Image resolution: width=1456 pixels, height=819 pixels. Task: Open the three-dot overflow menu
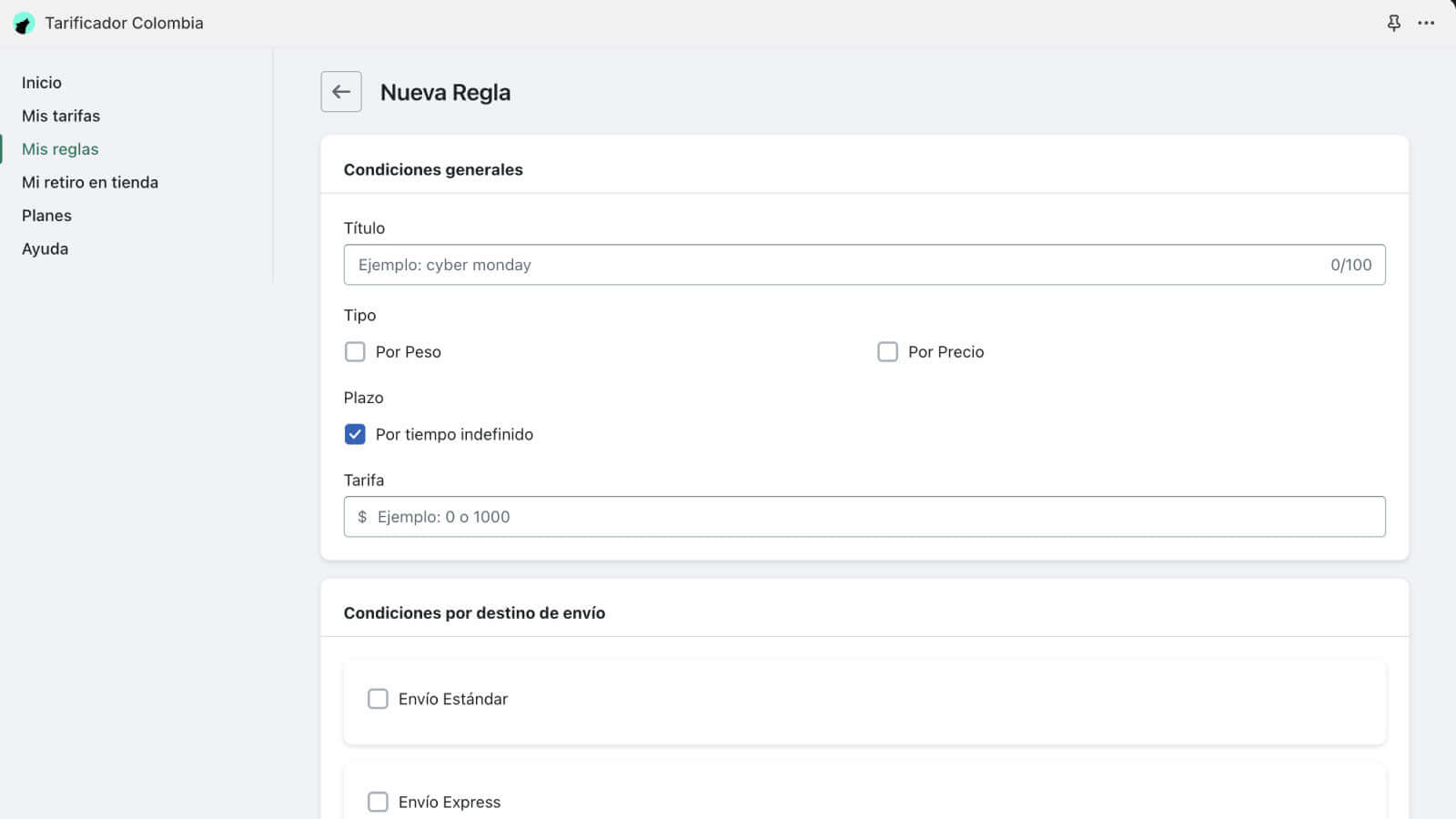[1427, 23]
